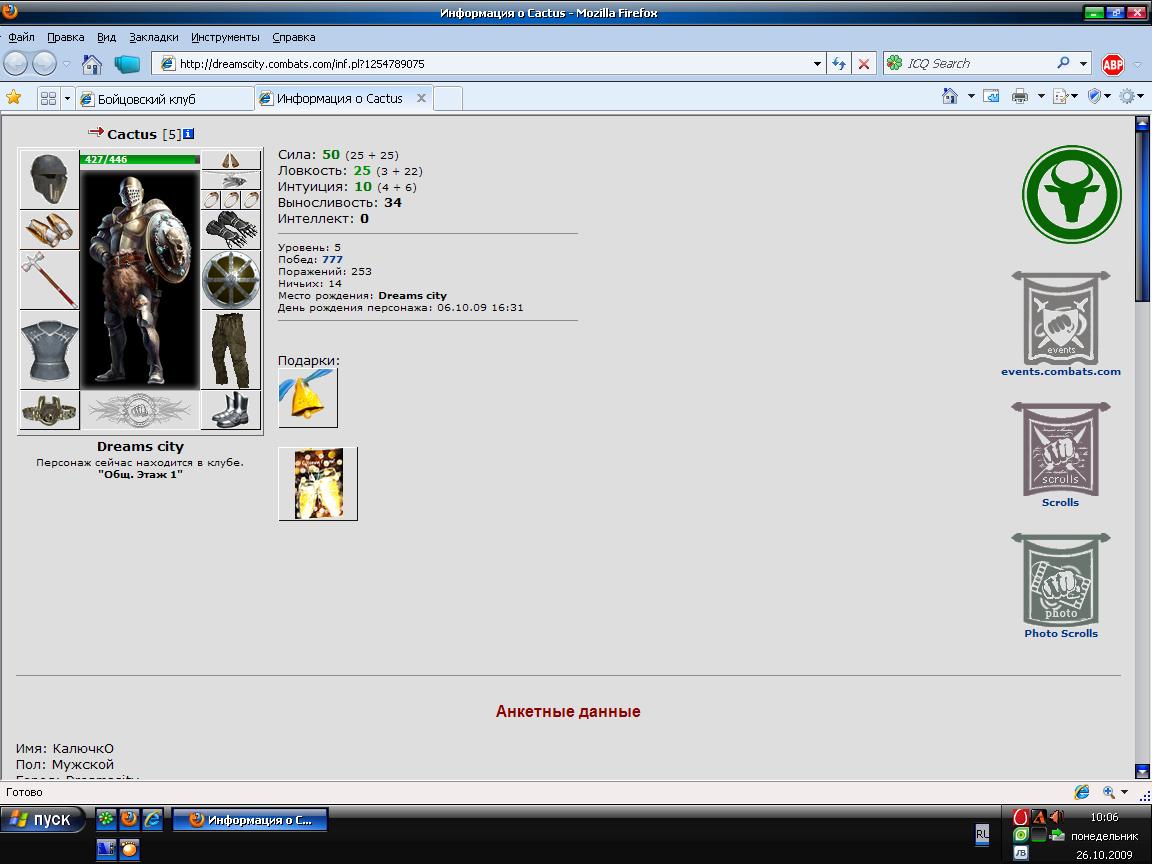The image size is (1152, 864).
Task: Click the third ring slot
Action: tap(251, 200)
